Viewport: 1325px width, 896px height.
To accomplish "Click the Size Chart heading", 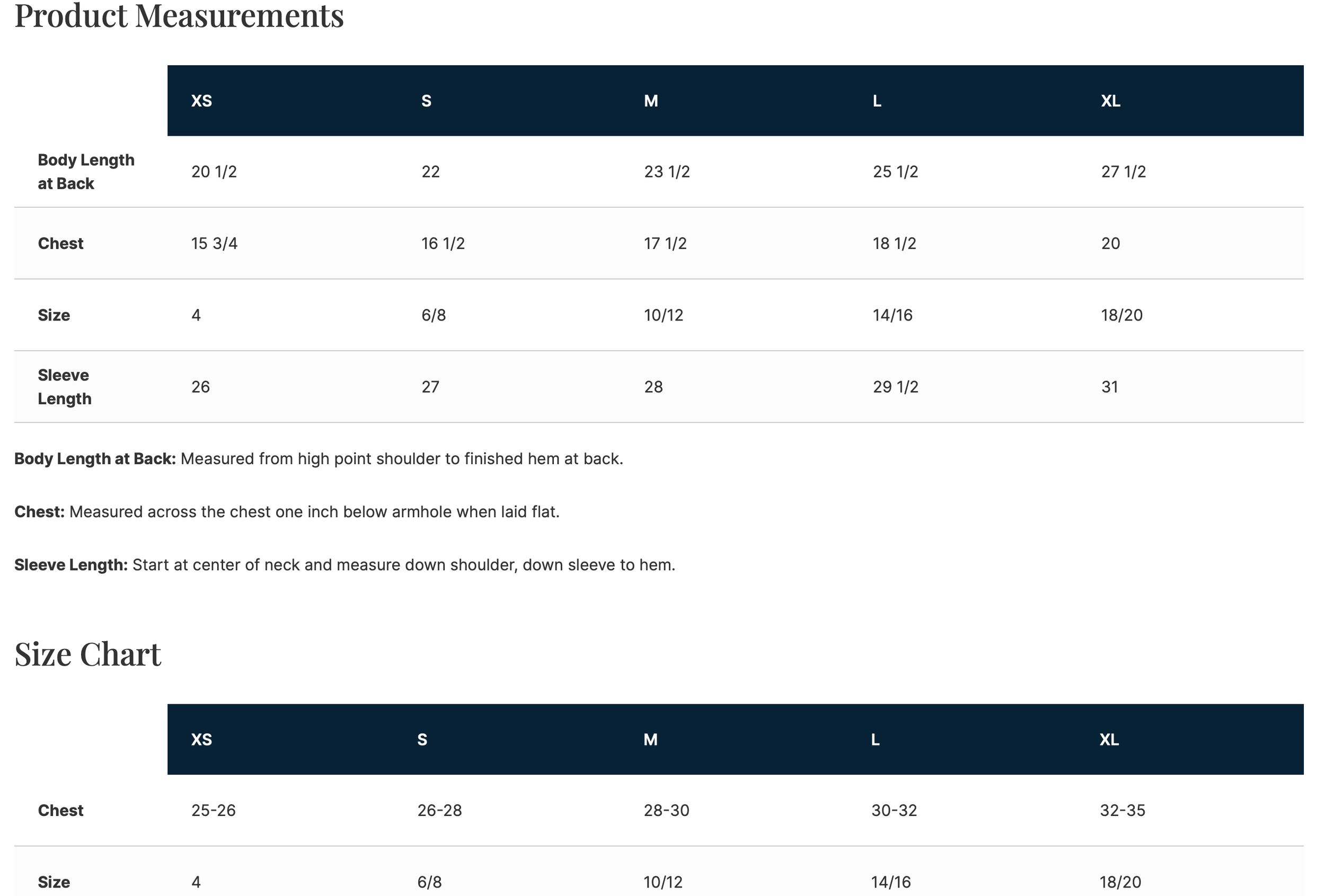I will point(88,653).
